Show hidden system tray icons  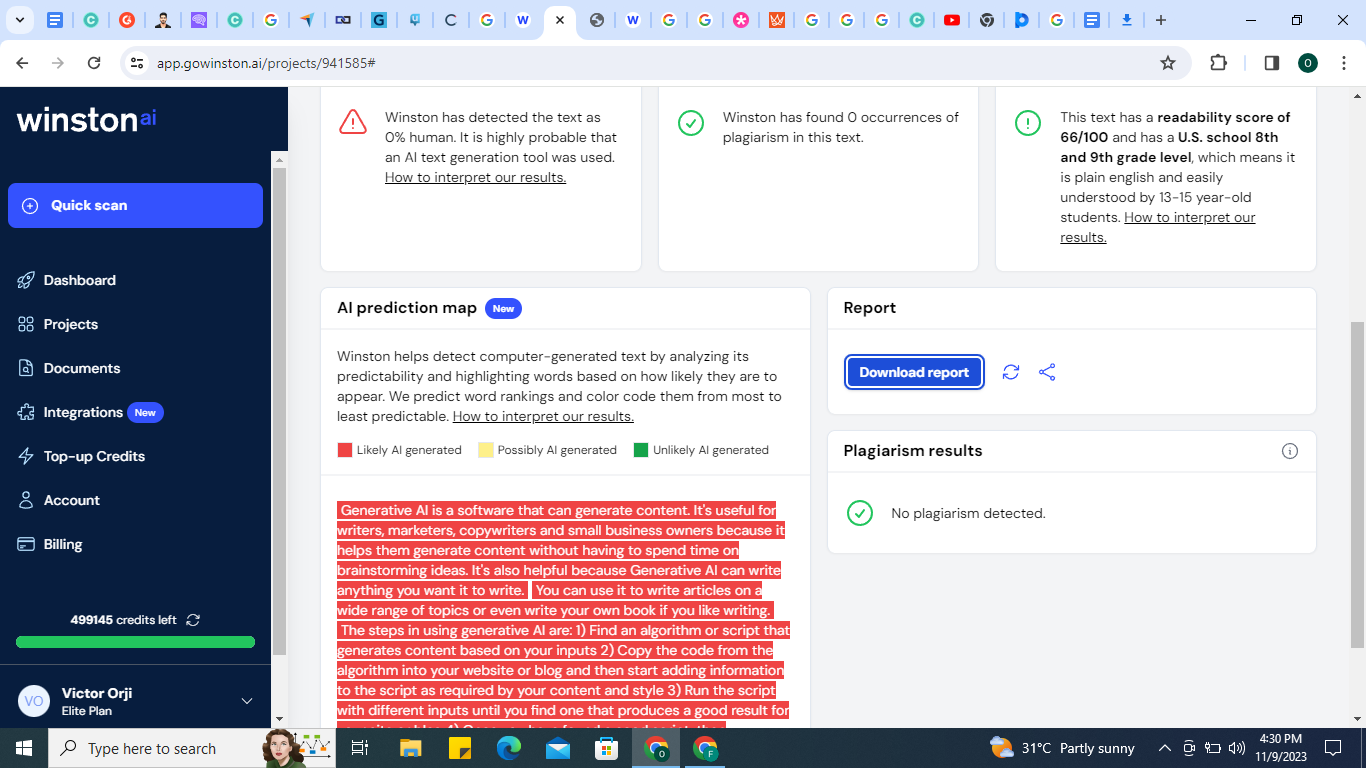tap(1164, 748)
